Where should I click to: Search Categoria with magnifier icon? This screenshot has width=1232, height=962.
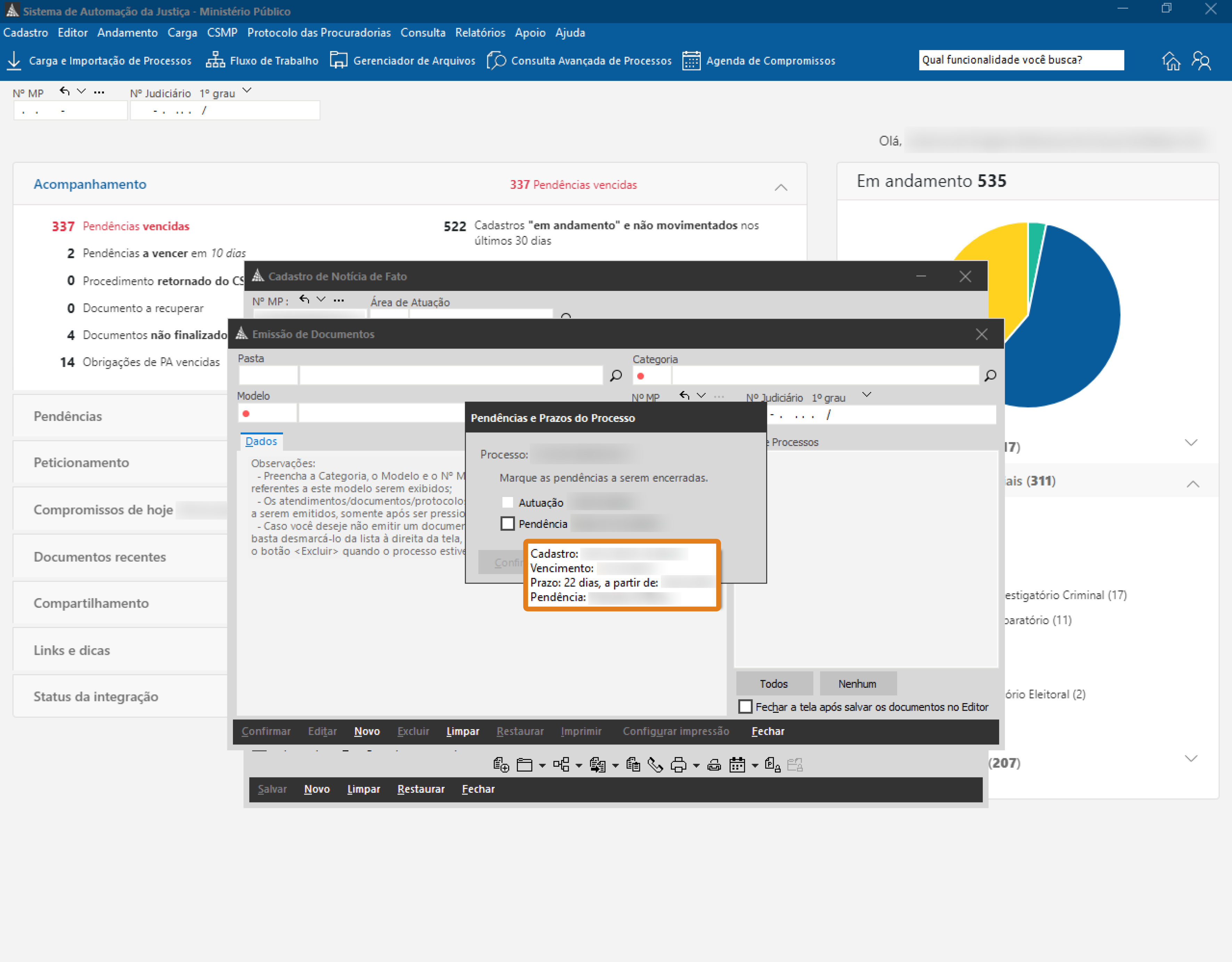point(990,376)
